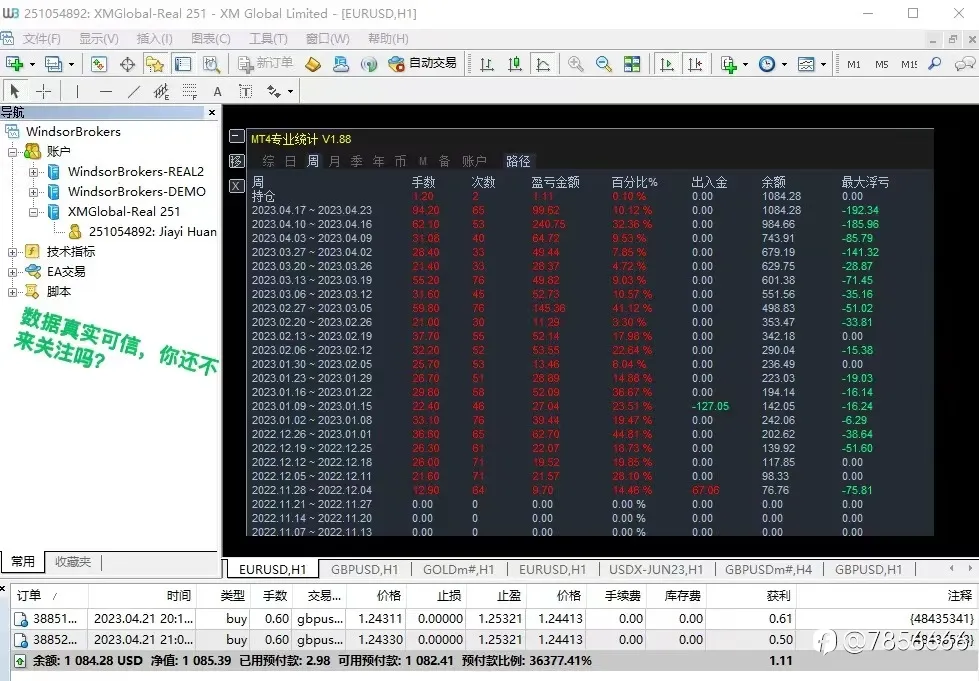
Task: Expand the WindsorBrokers-DEMO node
Action: pyautogui.click(x=33, y=192)
